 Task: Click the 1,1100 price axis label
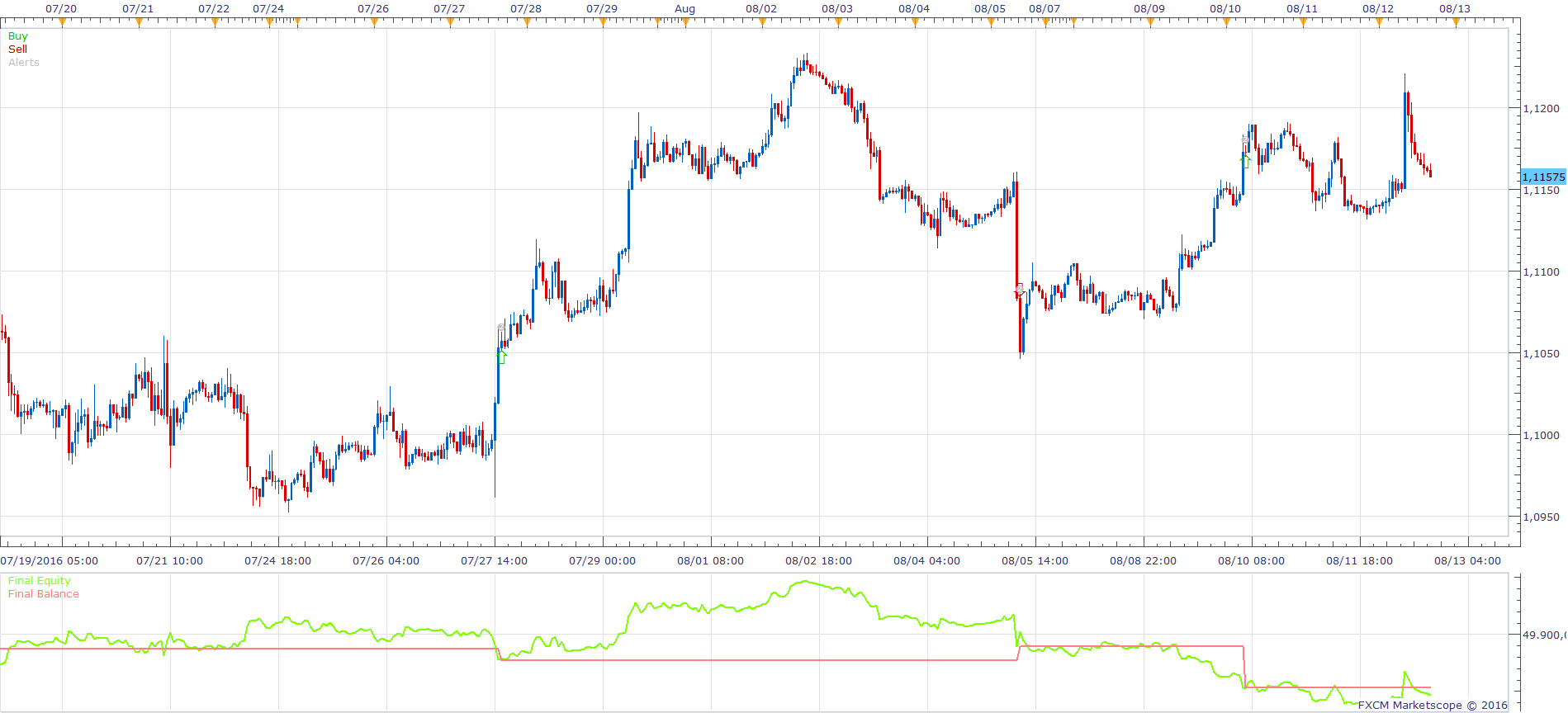coord(1542,272)
